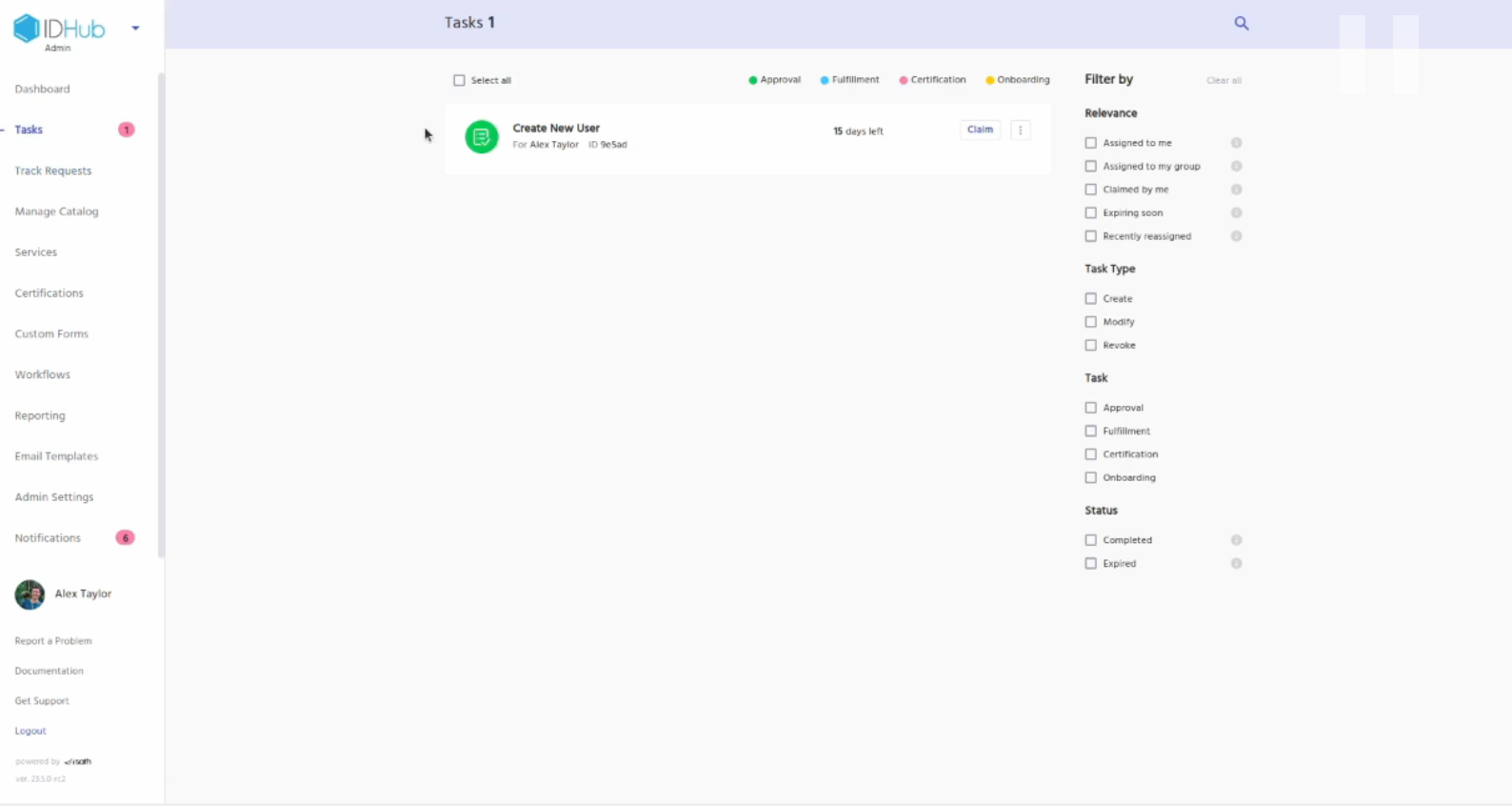The height and width of the screenshot is (806, 1512).
Task: Click the IDHub logo
Action: pyautogui.click(x=59, y=29)
